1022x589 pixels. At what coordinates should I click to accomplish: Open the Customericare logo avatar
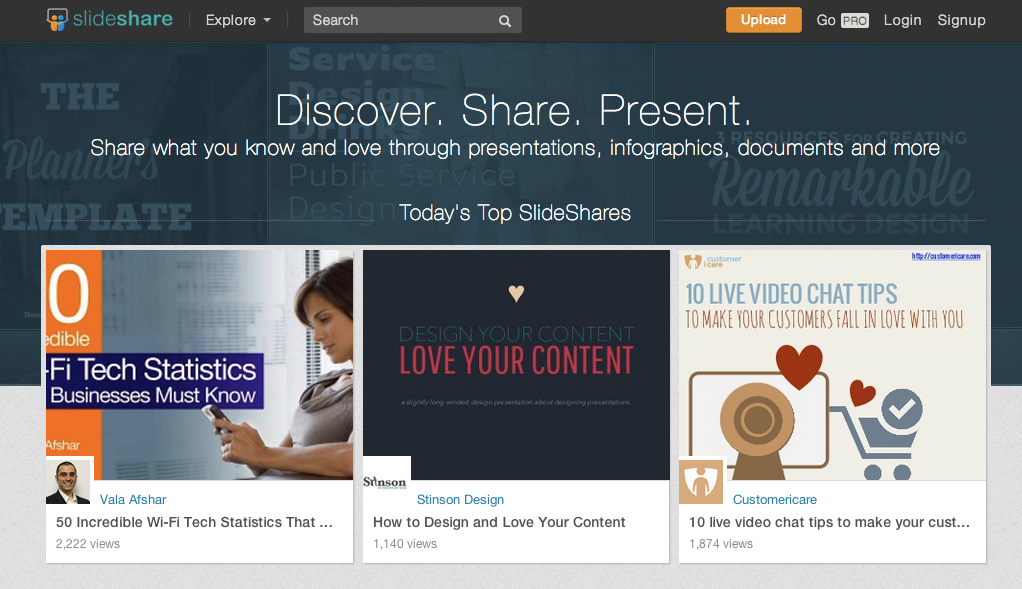coord(701,481)
